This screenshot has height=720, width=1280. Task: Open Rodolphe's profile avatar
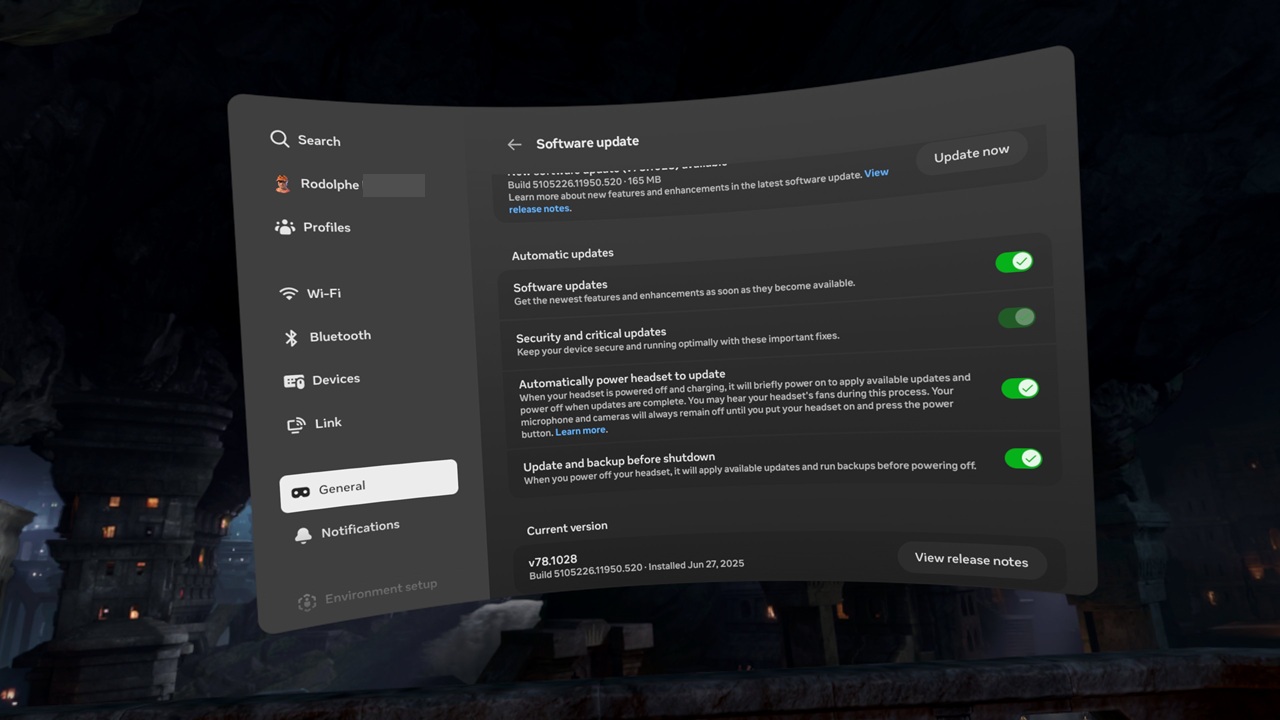(283, 184)
